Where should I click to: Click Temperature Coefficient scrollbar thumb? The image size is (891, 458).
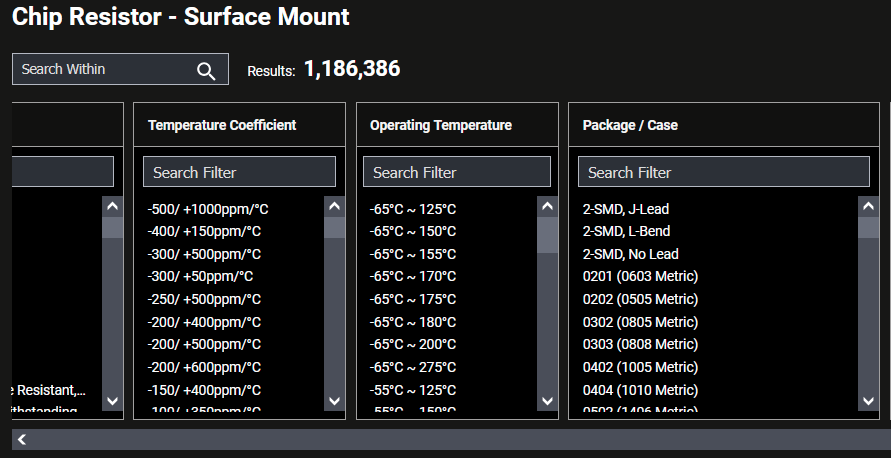(x=334, y=228)
